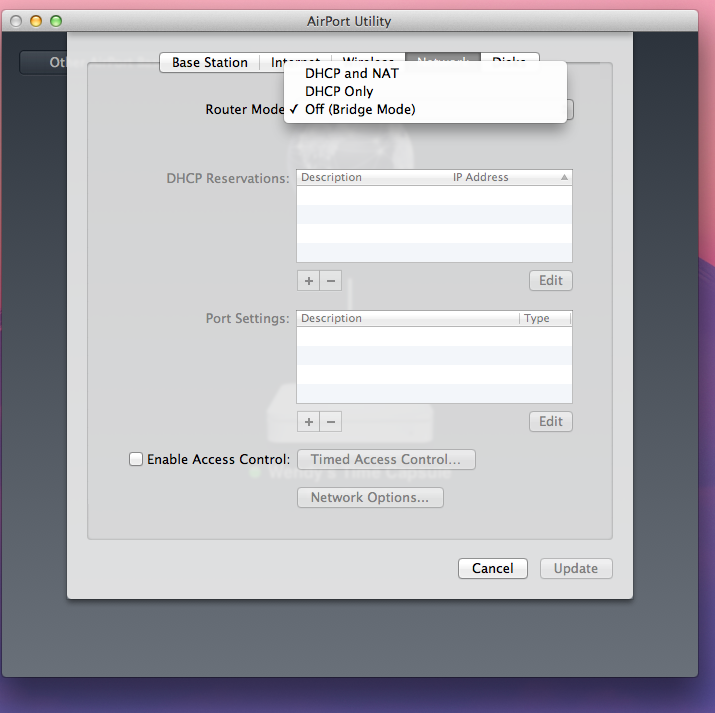
Task: Click the Update button
Action: point(576,568)
